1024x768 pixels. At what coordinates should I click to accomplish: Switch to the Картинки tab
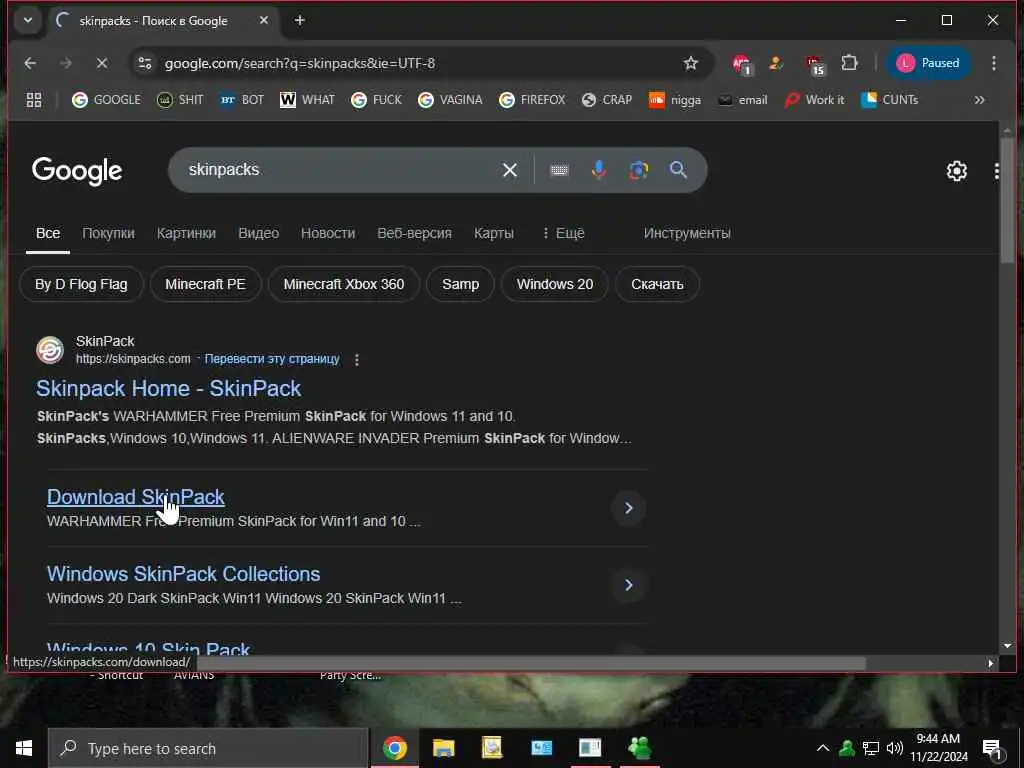[x=186, y=233]
